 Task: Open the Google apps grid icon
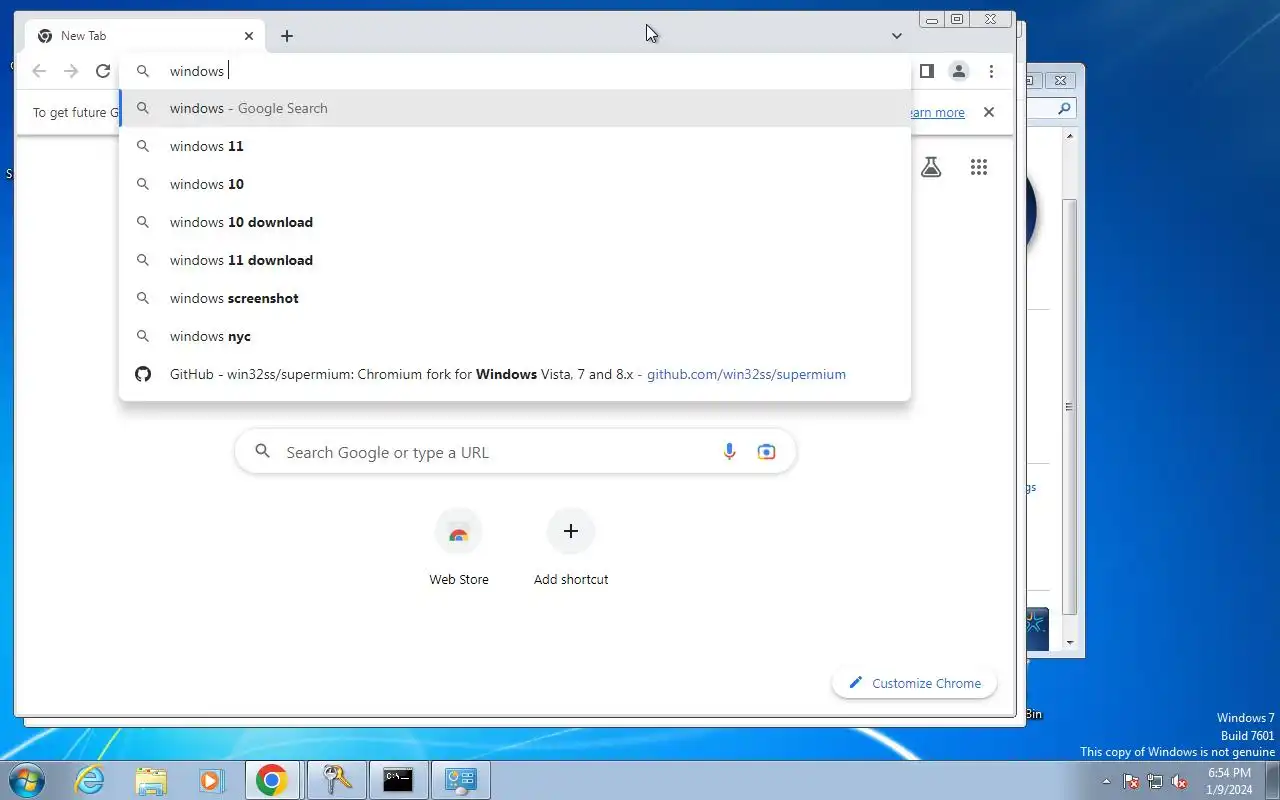979,167
